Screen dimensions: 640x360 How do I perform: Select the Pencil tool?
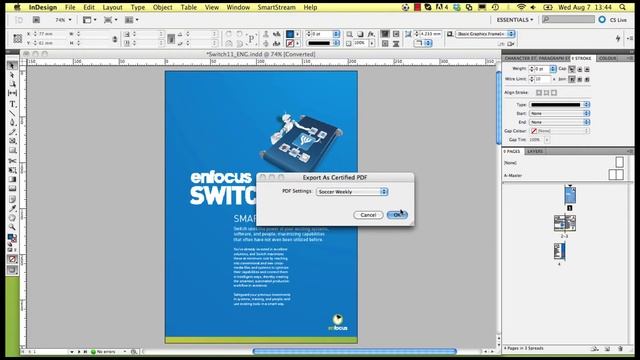point(12,132)
